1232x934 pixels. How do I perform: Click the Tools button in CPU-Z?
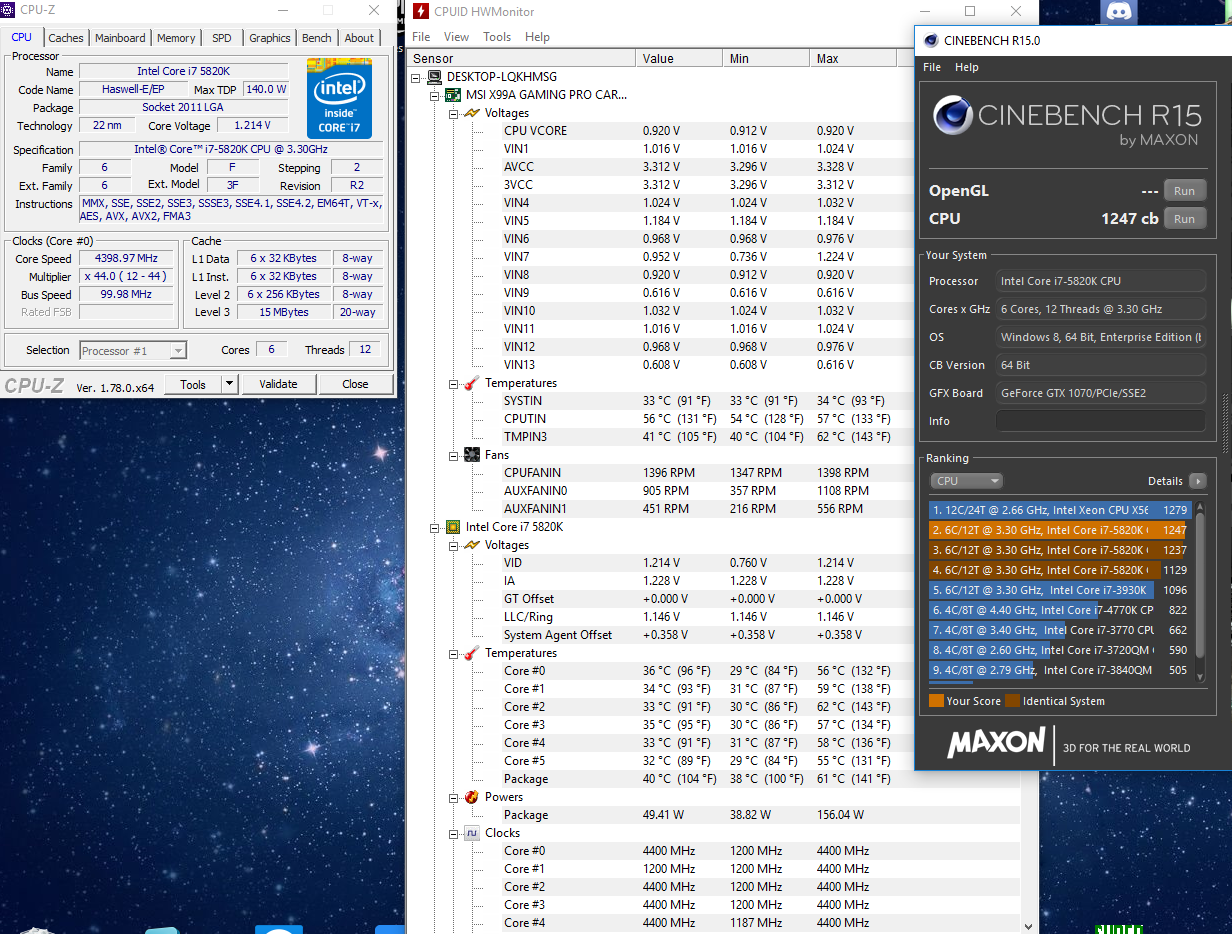pos(193,384)
